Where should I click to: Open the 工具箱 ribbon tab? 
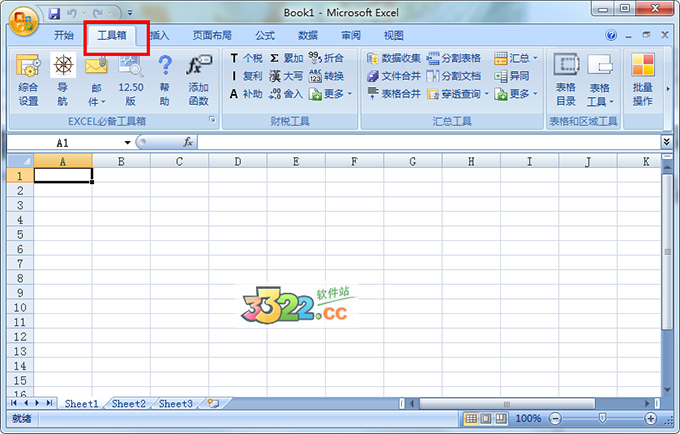112,36
